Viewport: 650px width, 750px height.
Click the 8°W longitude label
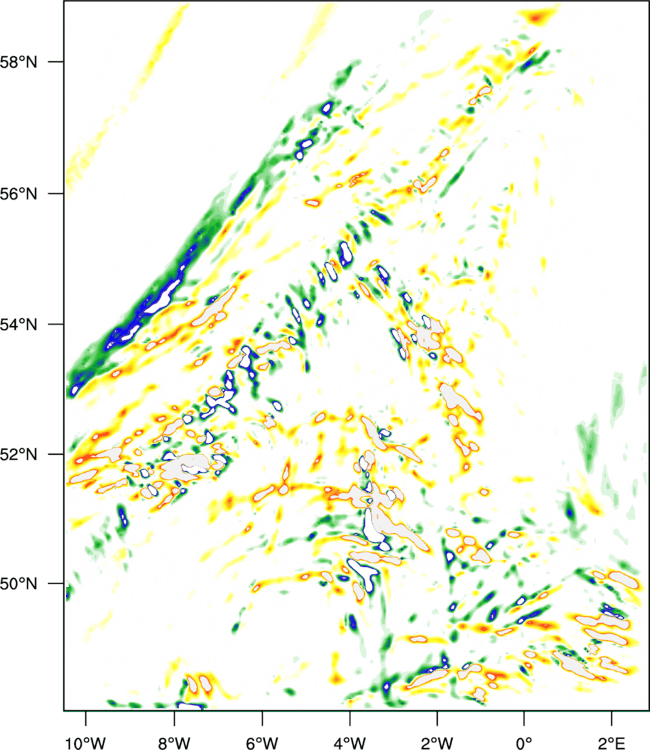[174, 742]
